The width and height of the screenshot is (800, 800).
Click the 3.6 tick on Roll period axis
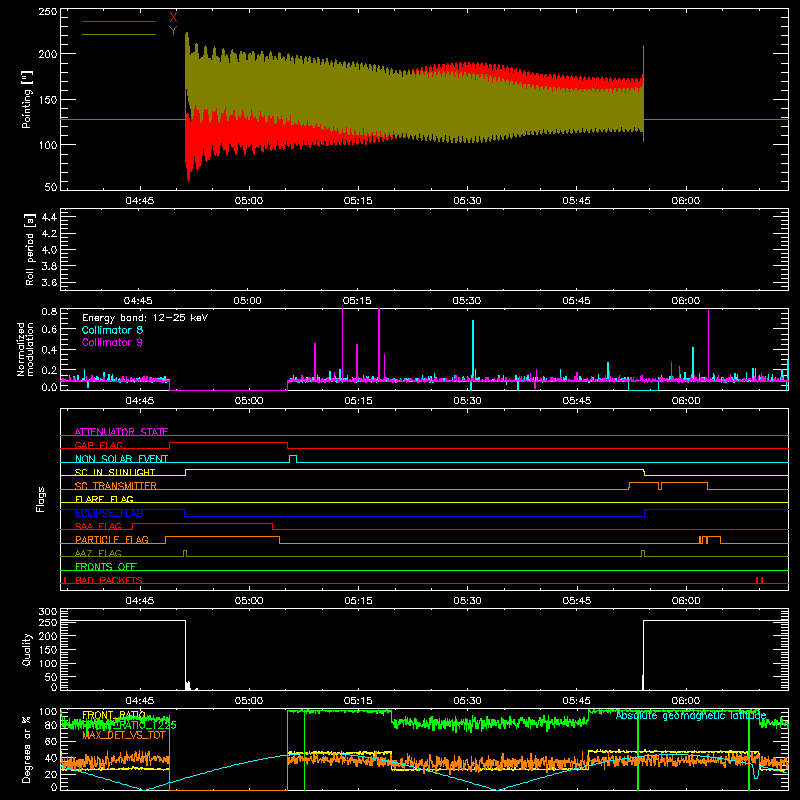coord(49,282)
